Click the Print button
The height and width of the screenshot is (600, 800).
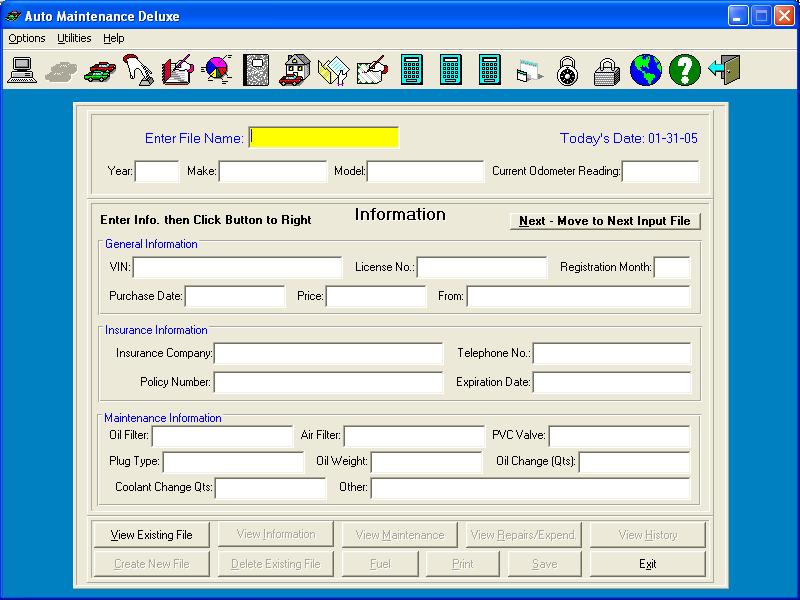click(463, 564)
